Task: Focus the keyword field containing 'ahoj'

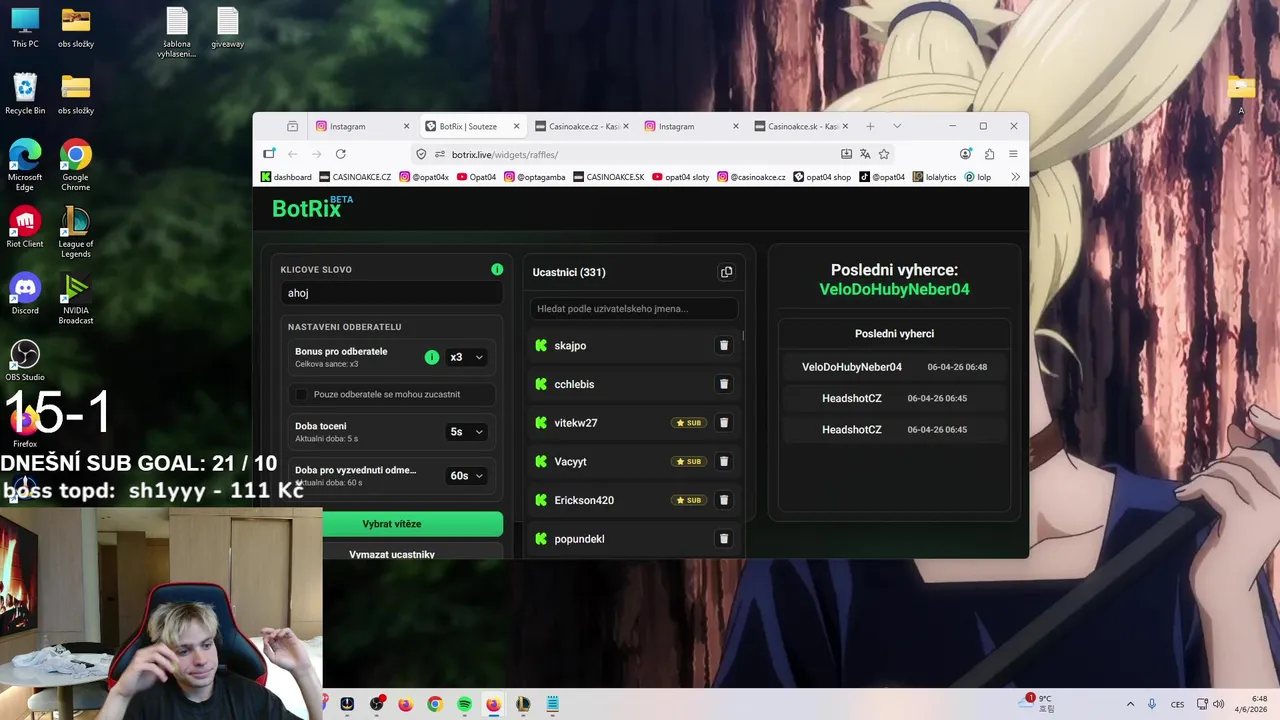Action: (x=391, y=293)
